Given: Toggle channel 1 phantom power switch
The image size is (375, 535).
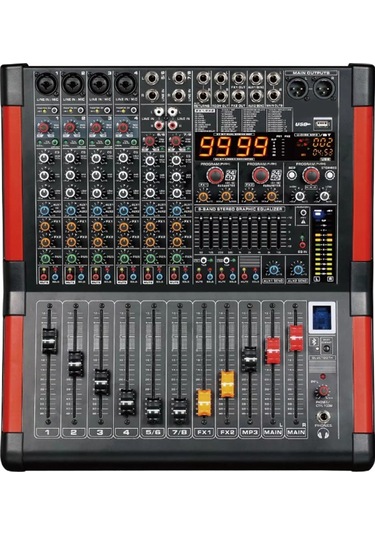Looking at the screenshot, I should (x=54, y=110).
